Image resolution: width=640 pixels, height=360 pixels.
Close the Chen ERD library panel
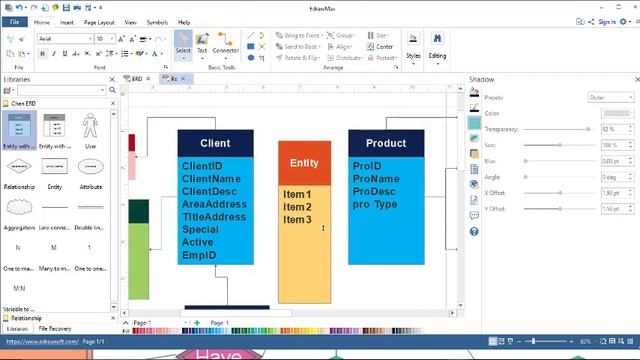tap(113, 104)
